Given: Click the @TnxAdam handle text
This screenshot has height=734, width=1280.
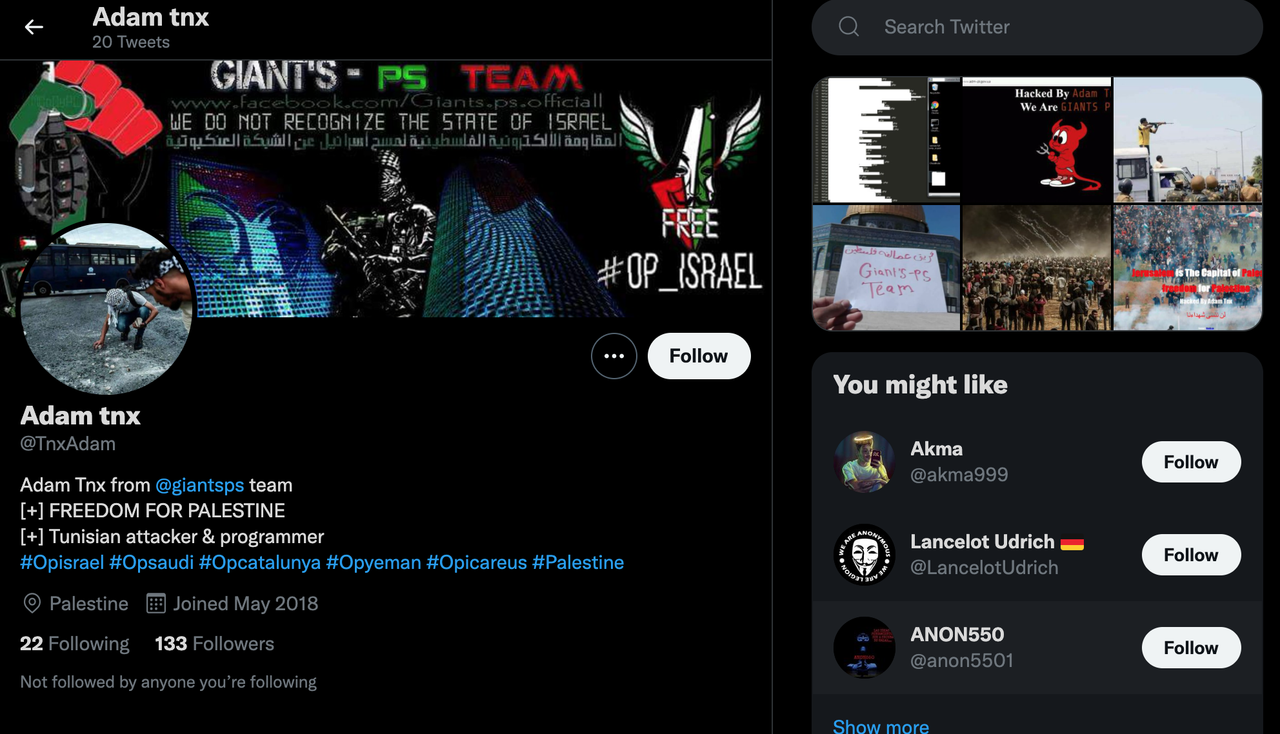Looking at the screenshot, I should [68, 444].
